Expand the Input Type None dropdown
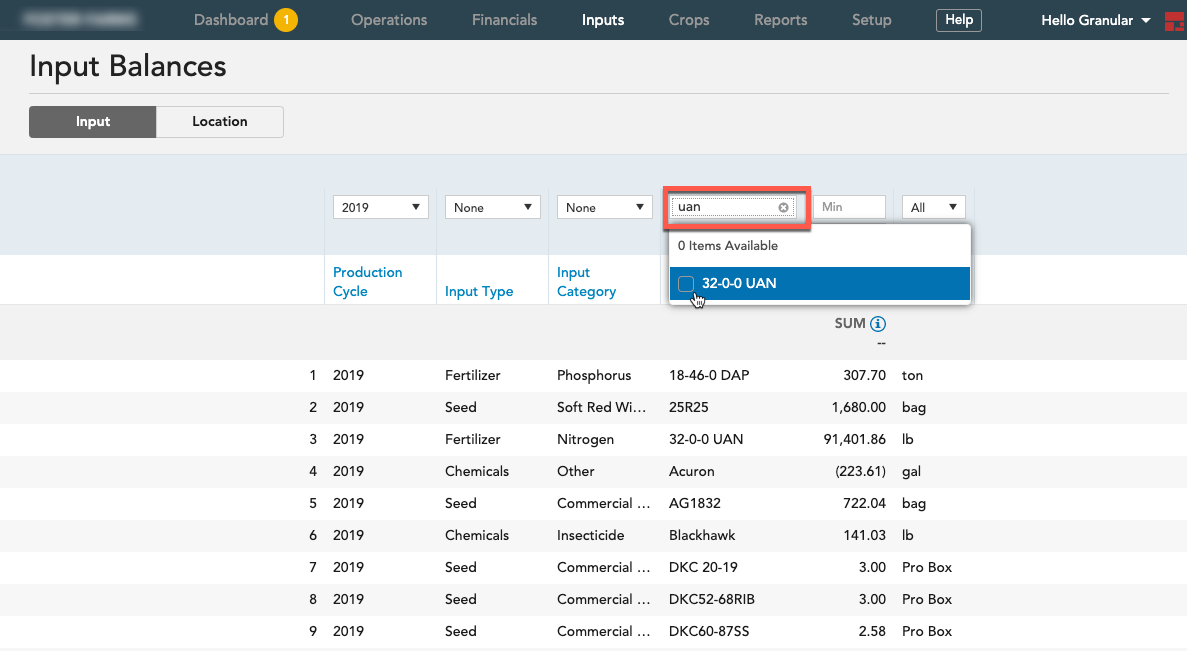1187x651 pixels. click(493, 207)
